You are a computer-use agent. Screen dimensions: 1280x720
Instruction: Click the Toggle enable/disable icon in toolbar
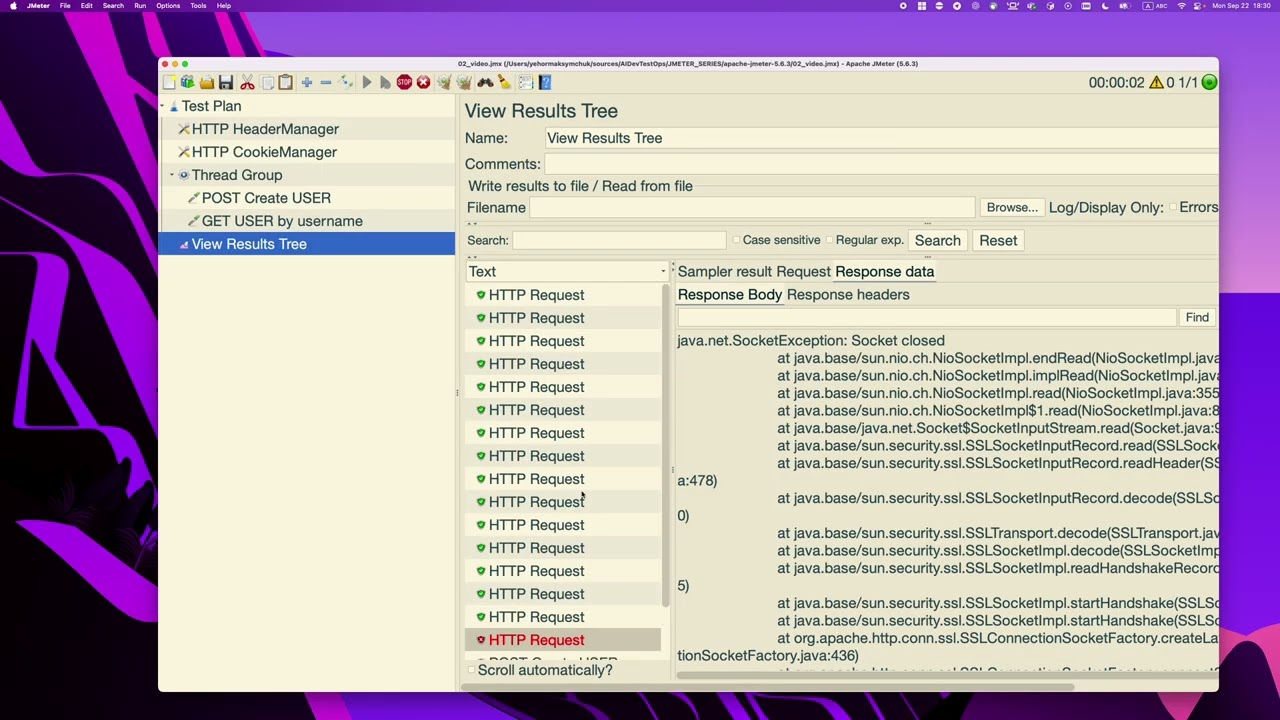346,83
